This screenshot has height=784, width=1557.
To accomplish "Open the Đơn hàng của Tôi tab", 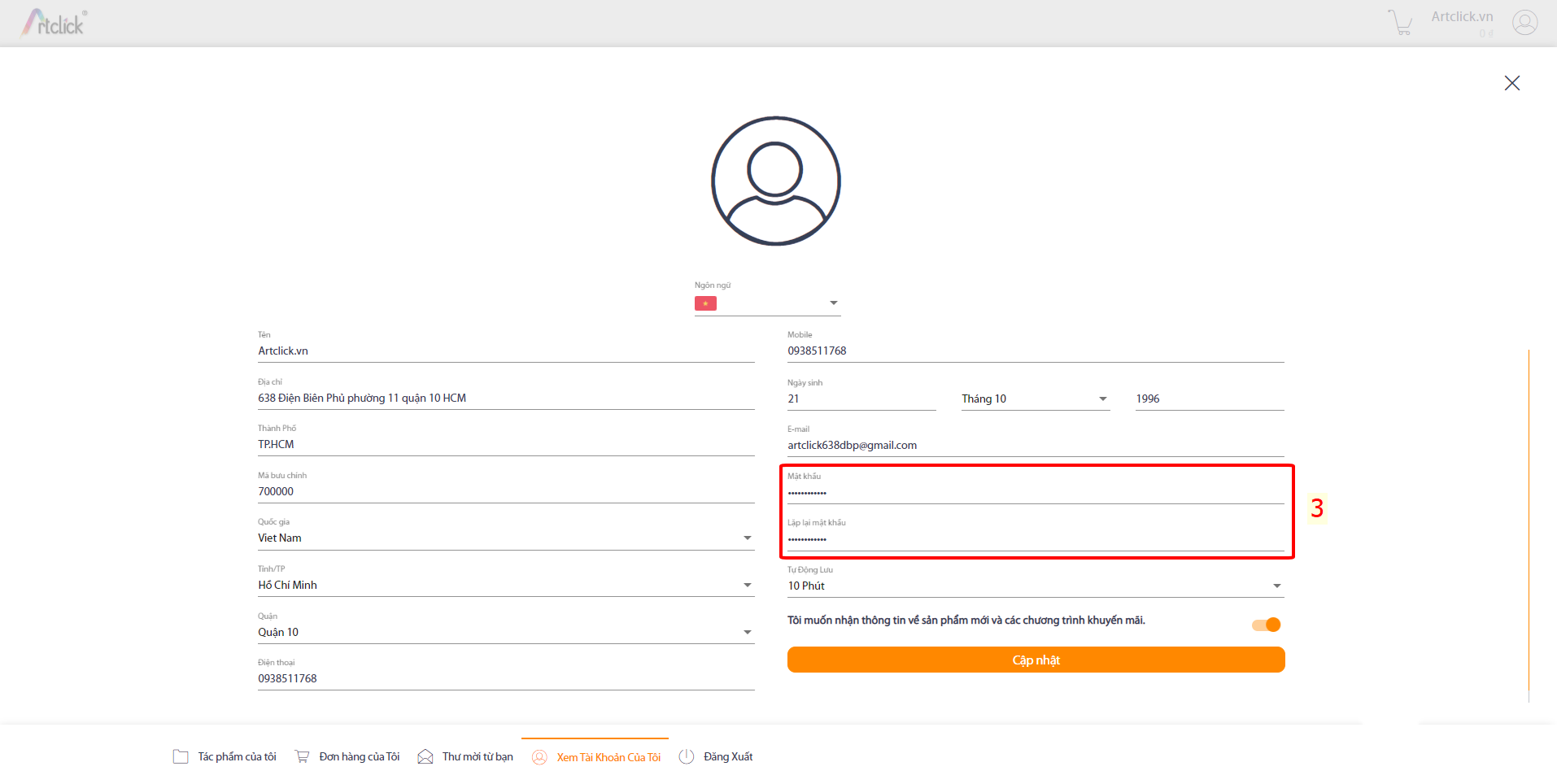I will point(347,757).
